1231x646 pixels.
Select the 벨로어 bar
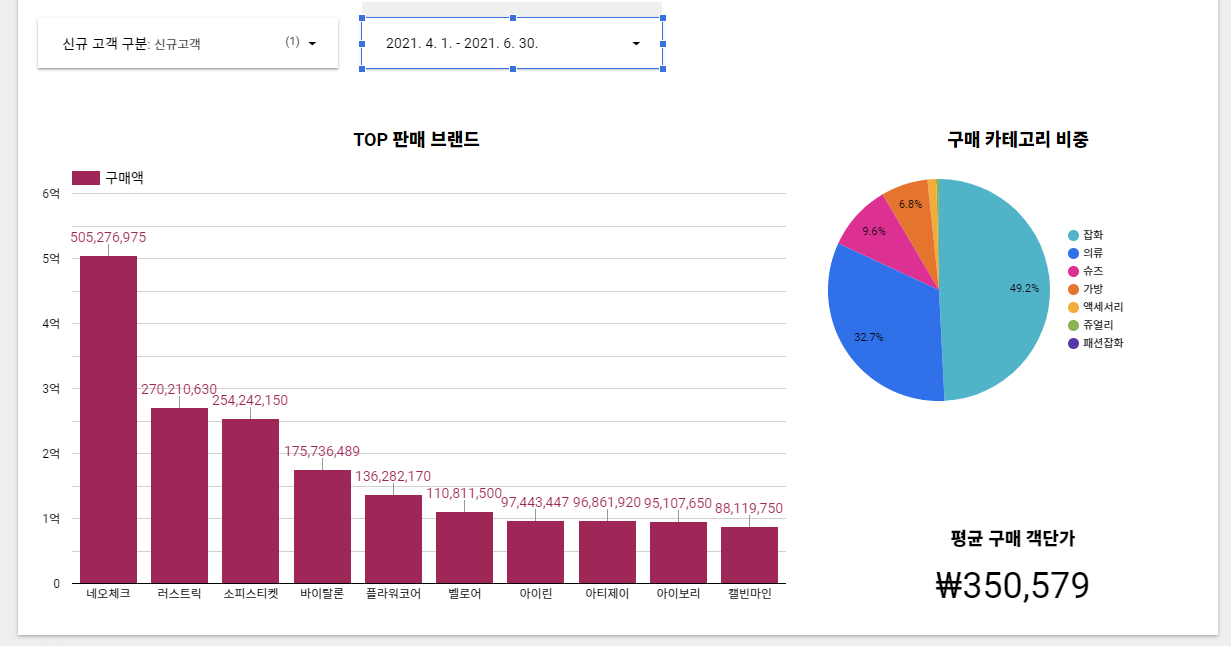click(464, 547)
